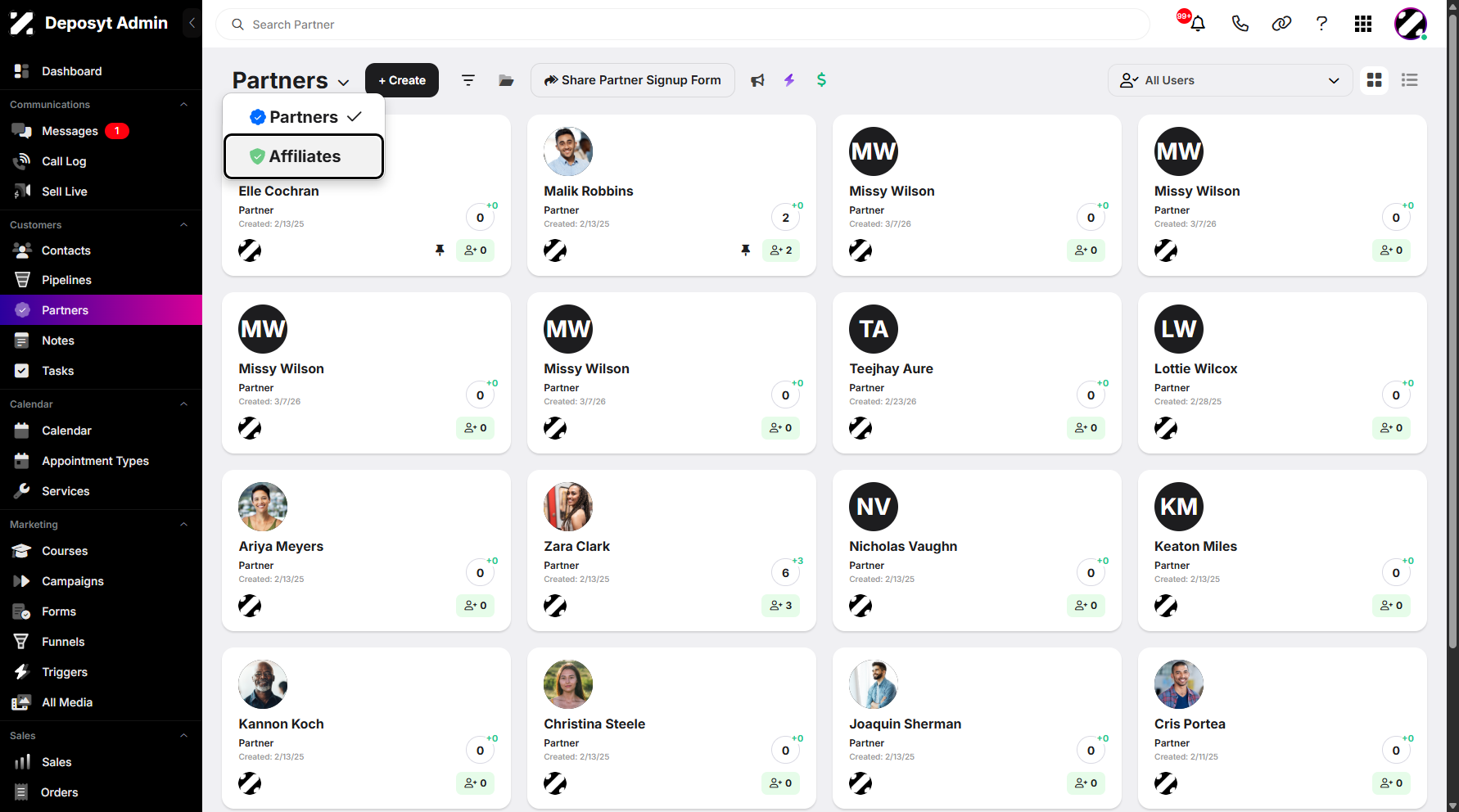
Task: Select Partners option in the dropdown menu
Action: 304,117
